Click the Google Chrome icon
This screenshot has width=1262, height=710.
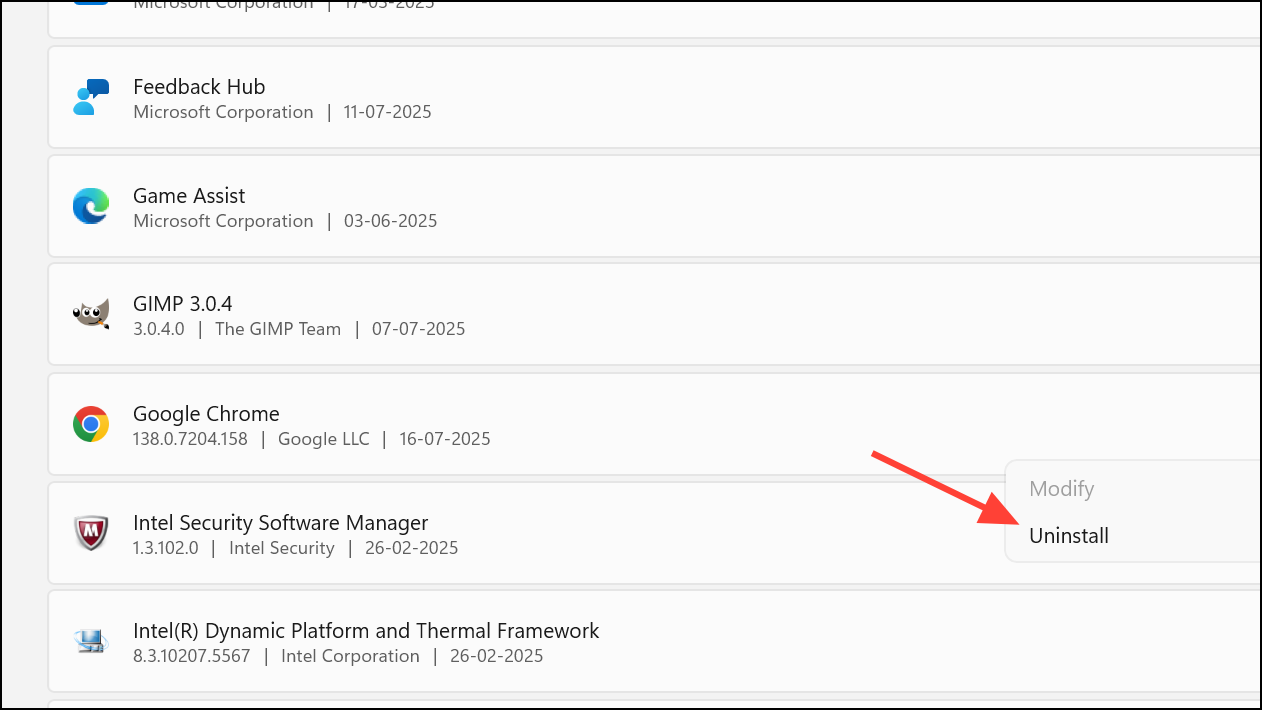pos(91,424)
